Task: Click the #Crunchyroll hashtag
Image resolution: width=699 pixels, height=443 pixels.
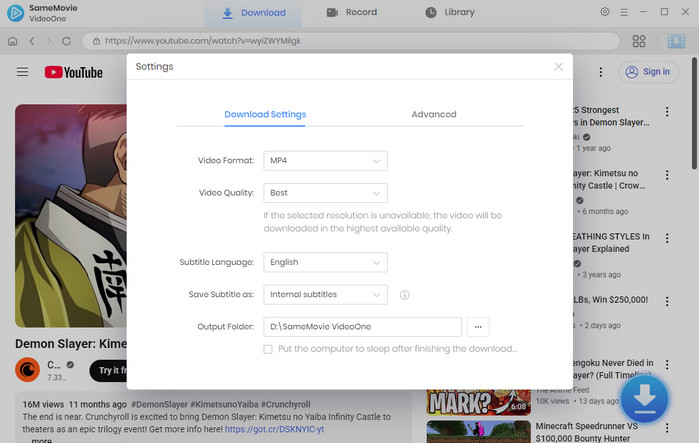Action: click(285, 404)
